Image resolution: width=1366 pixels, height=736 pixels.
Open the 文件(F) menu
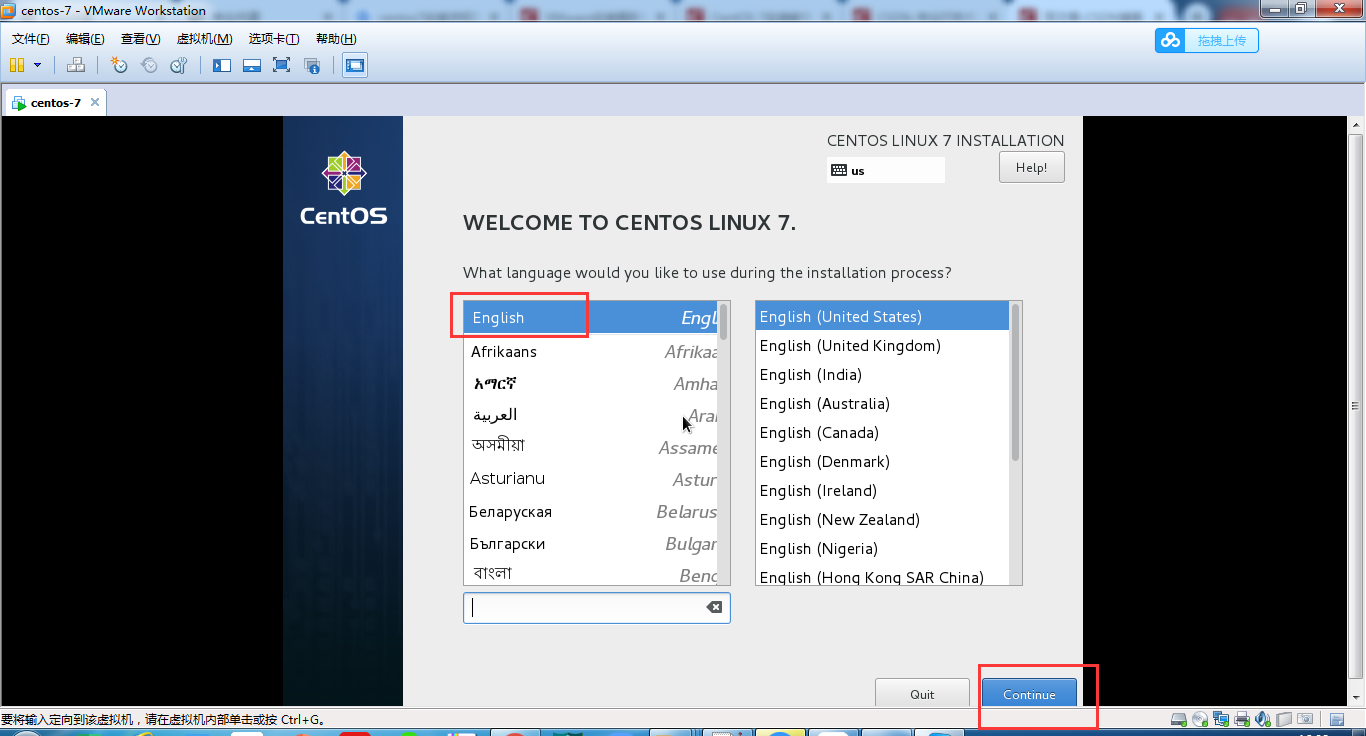[31, 39]
